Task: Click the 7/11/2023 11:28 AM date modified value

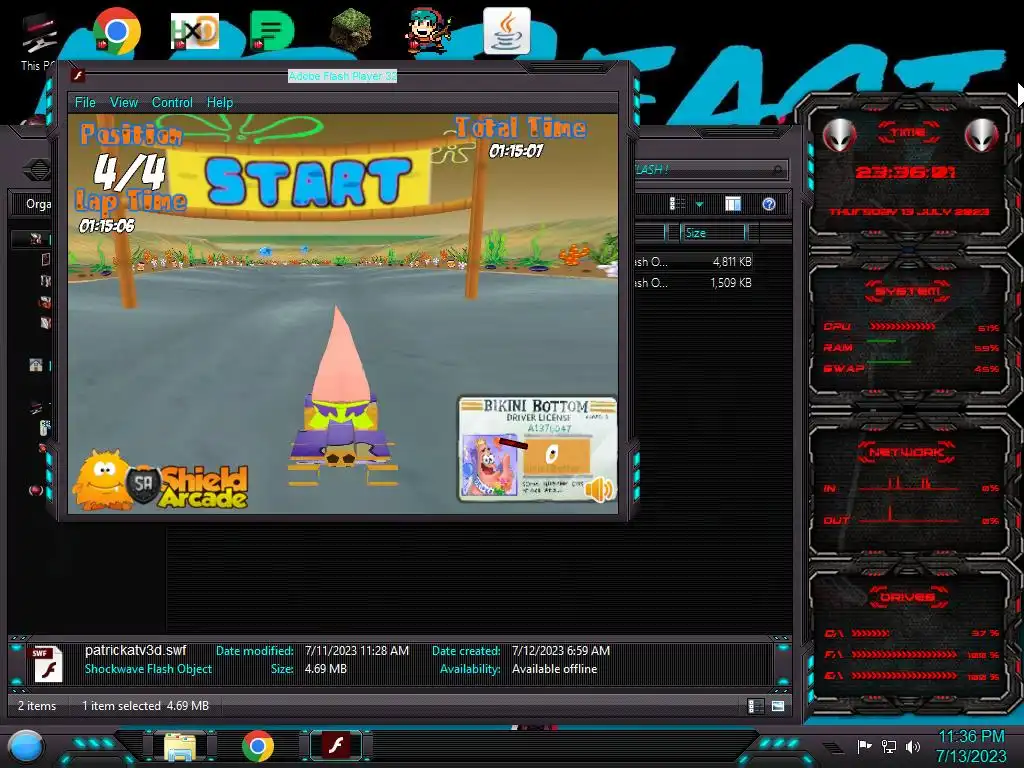Action: click(357, 651)
